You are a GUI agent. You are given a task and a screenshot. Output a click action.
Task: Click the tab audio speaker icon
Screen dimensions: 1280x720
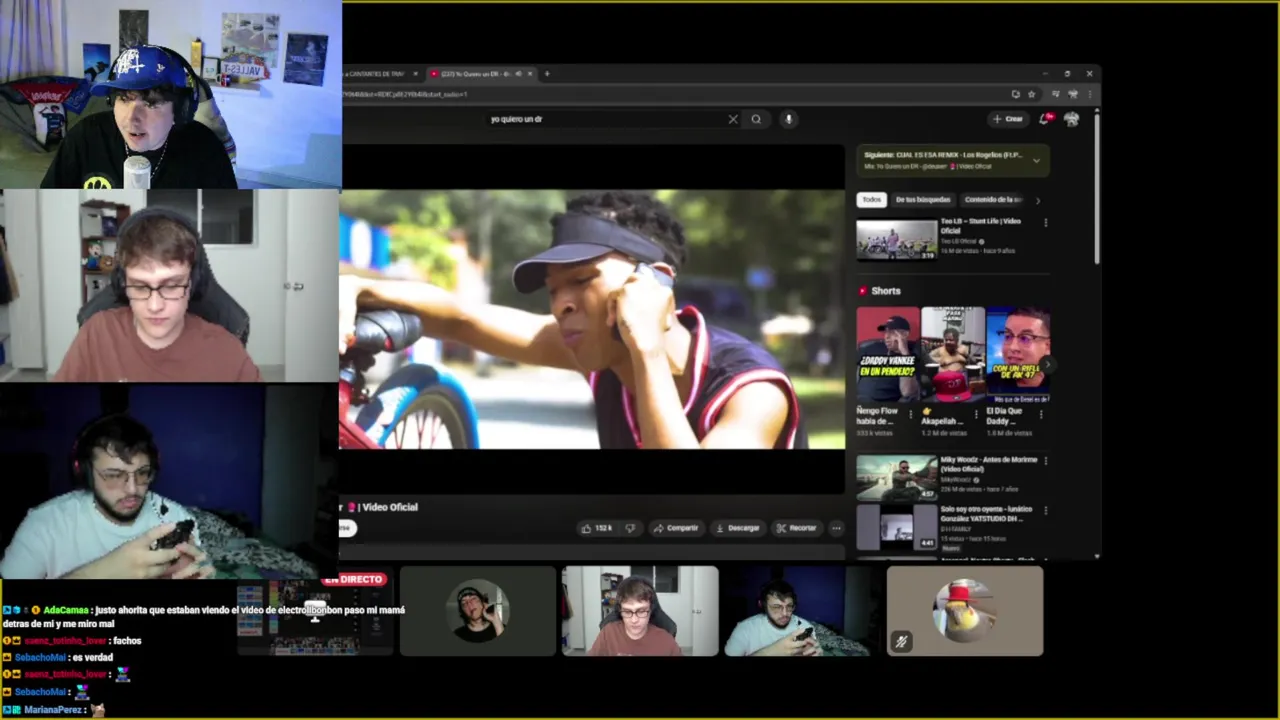pyautogui.click(x=520, y=73)
